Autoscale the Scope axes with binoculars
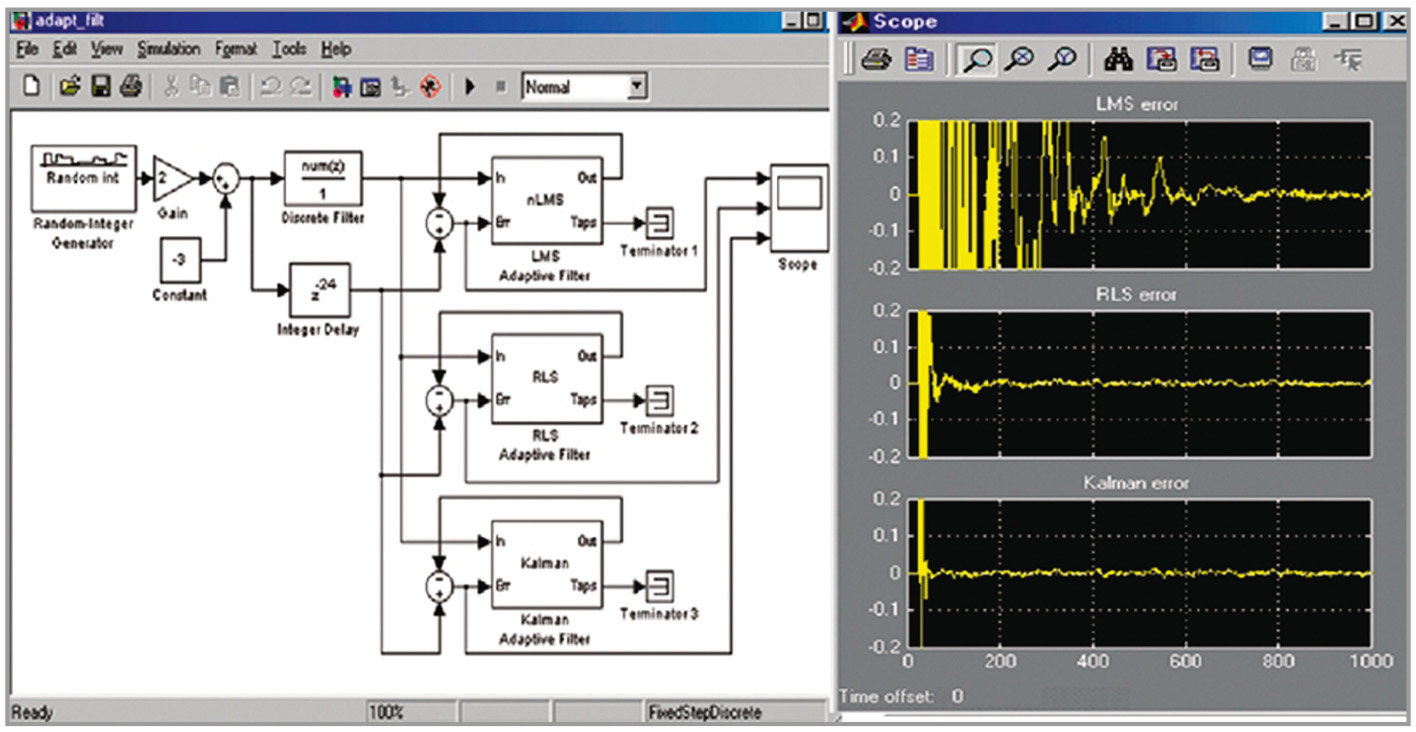1416x732 pixels. click(x=1118, y=60)
